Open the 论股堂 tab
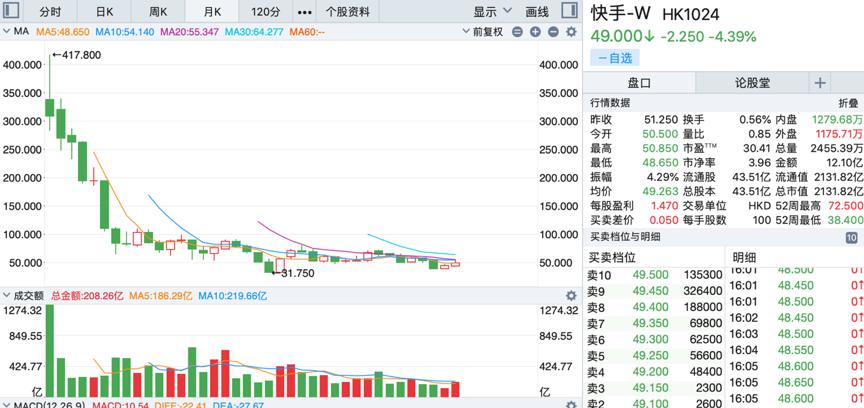 [x=752, y=83]
